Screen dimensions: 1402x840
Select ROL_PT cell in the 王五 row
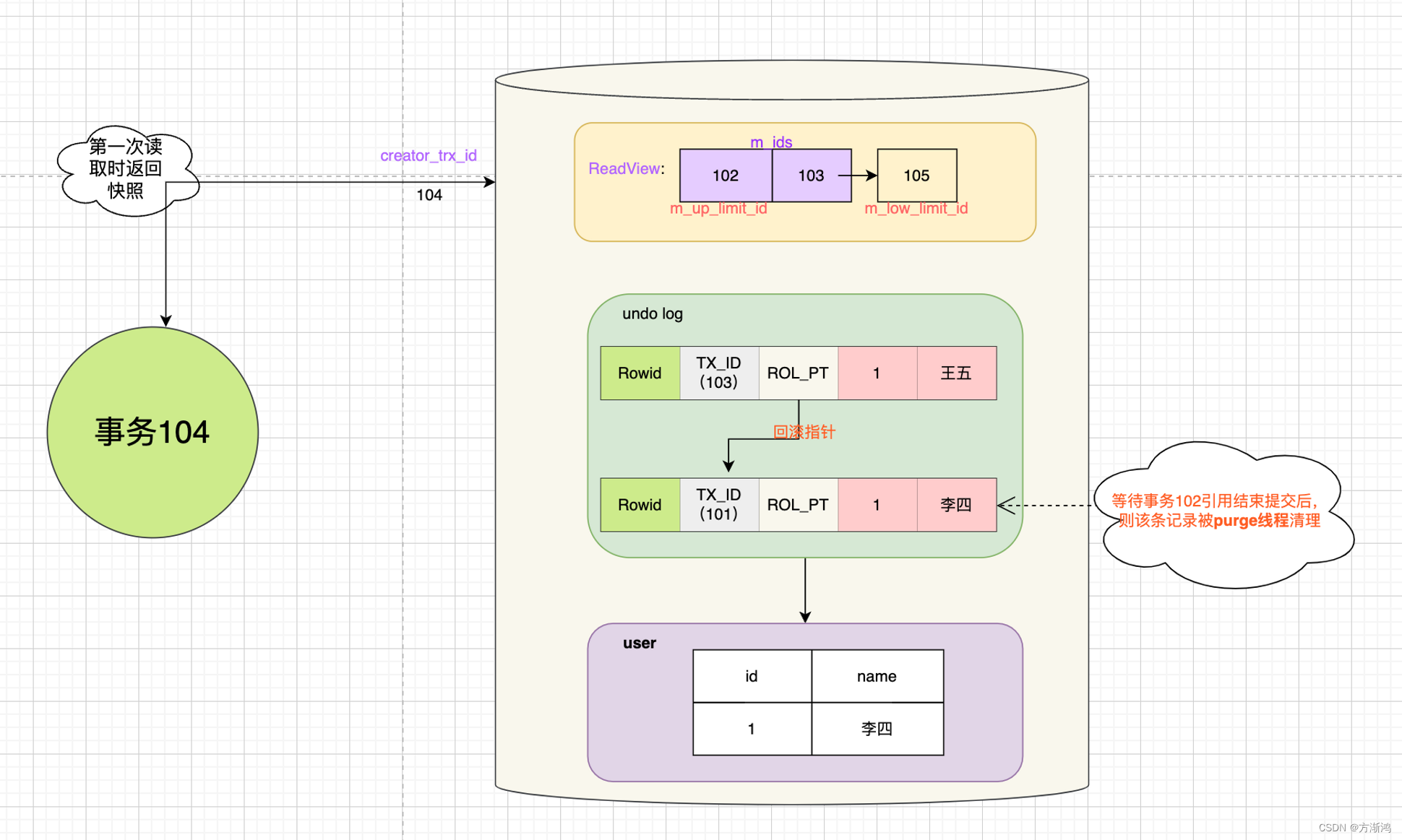798,373
